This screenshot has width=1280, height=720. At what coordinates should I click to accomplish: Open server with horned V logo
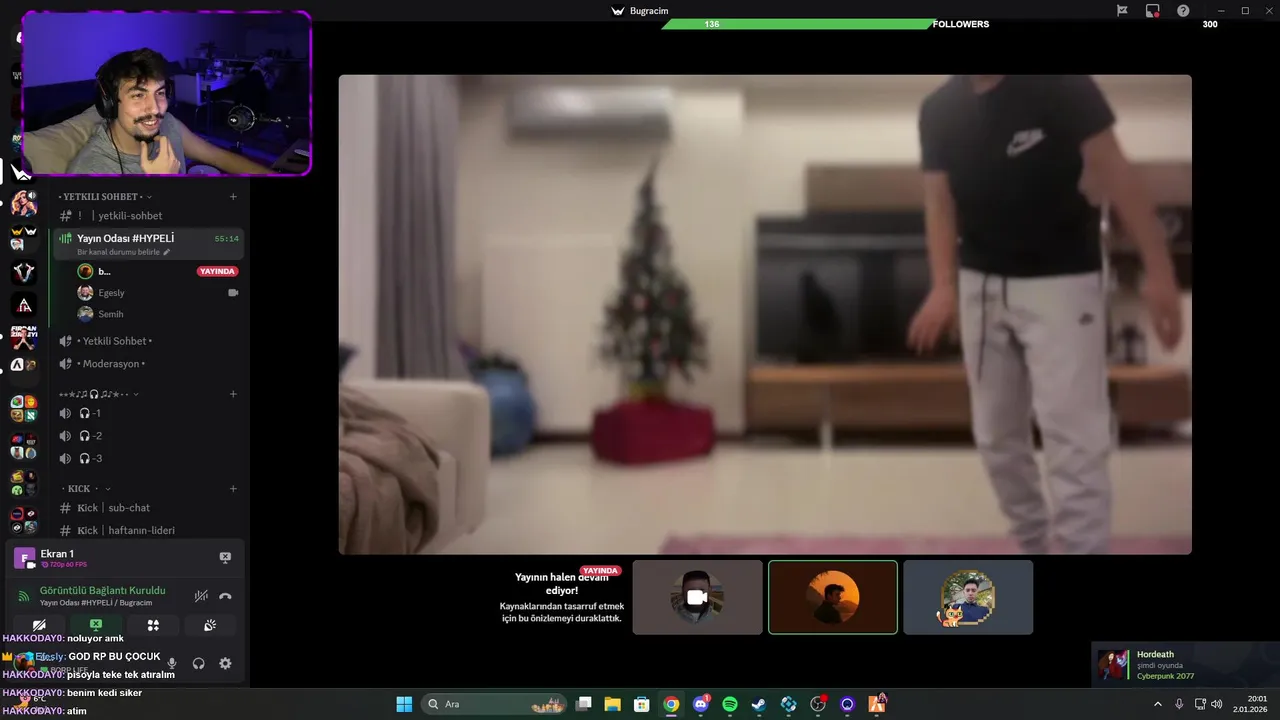24,272
